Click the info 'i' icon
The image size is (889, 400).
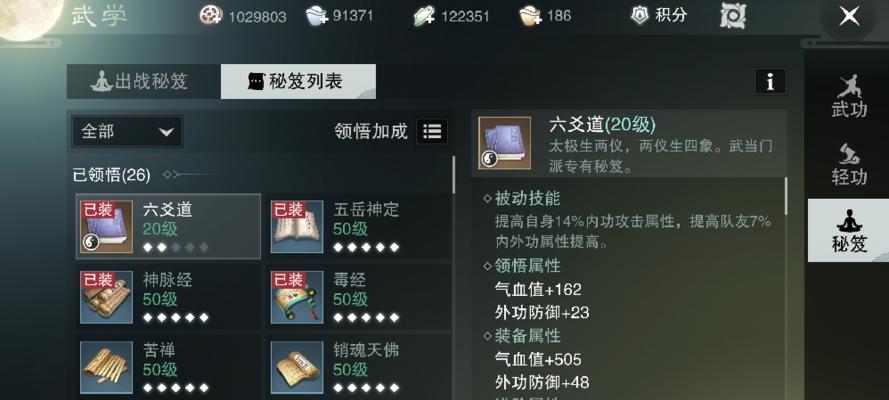tap(770, 82)
